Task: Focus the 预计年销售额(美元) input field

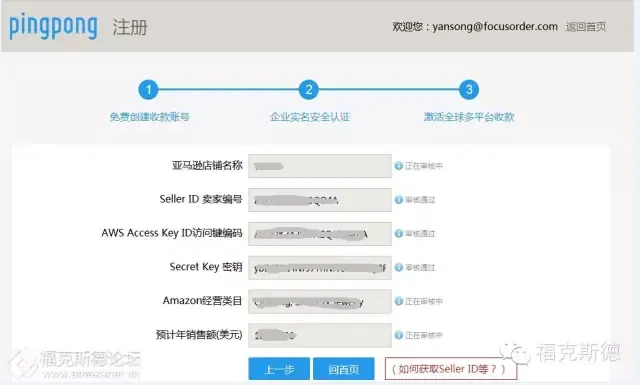Action: point(320,335)
